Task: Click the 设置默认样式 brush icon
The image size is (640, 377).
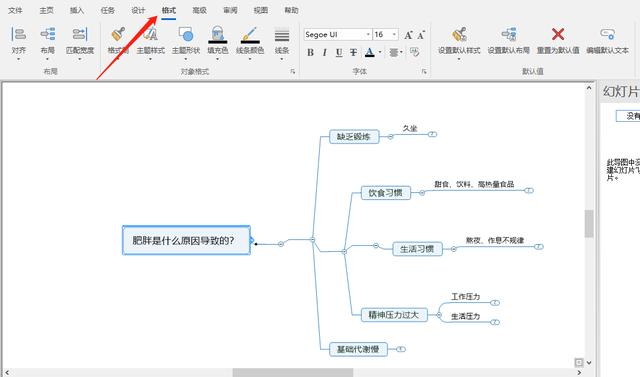Action: (x=459, y=35)
